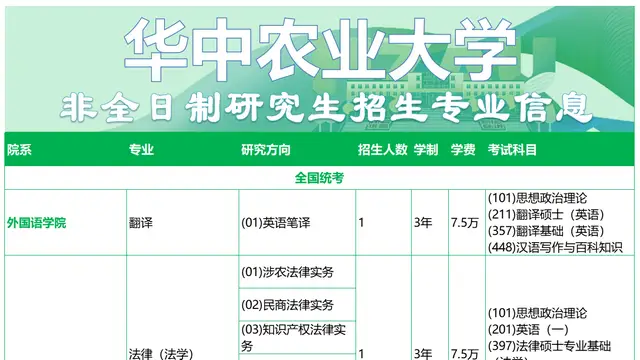Click the enrollment number 1 in the 翻译 row
The image size is (640, 360).
pos(361,223)
